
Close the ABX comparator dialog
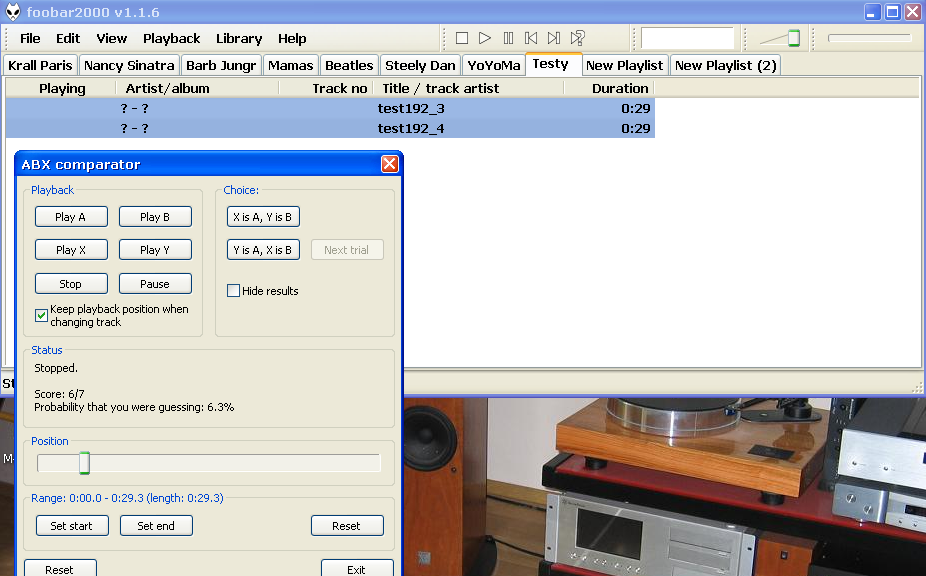pyautogui.click(x=389, y=164)
